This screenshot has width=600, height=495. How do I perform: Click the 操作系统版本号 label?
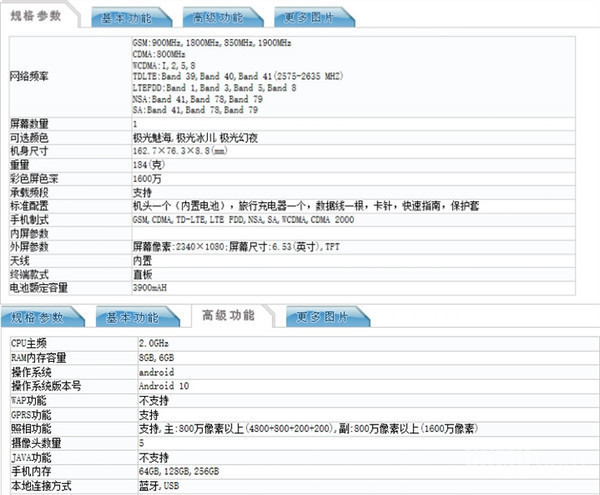point(46,386)
